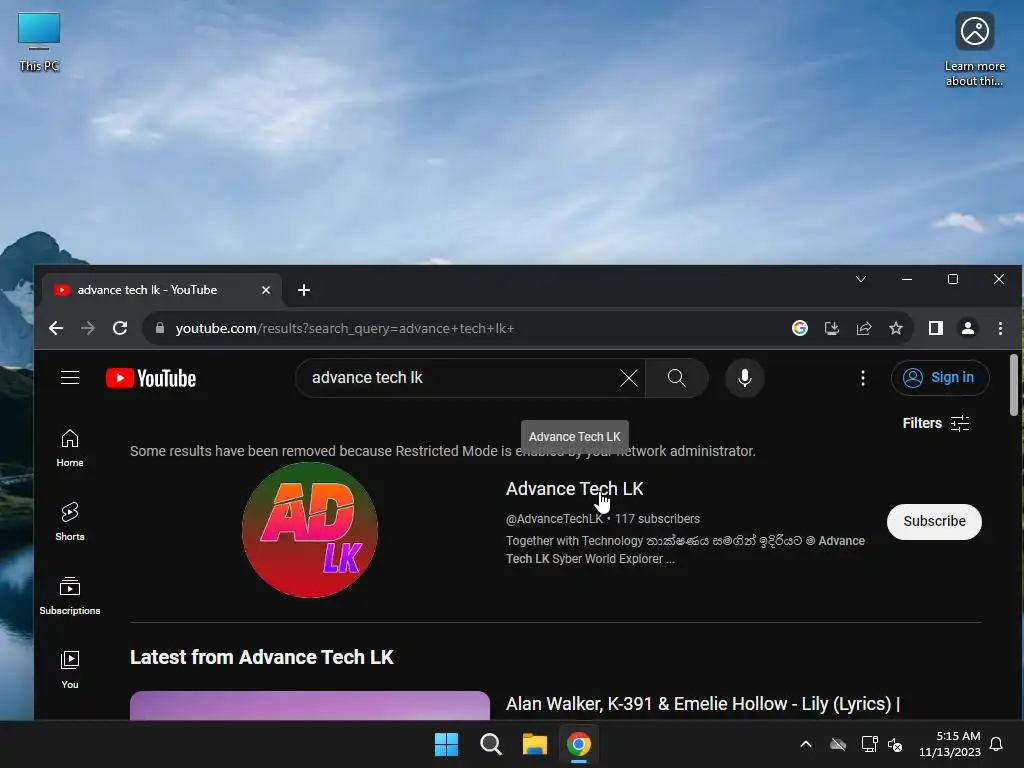
Task: Select Learn more about this picture icon
Action: 974,49
